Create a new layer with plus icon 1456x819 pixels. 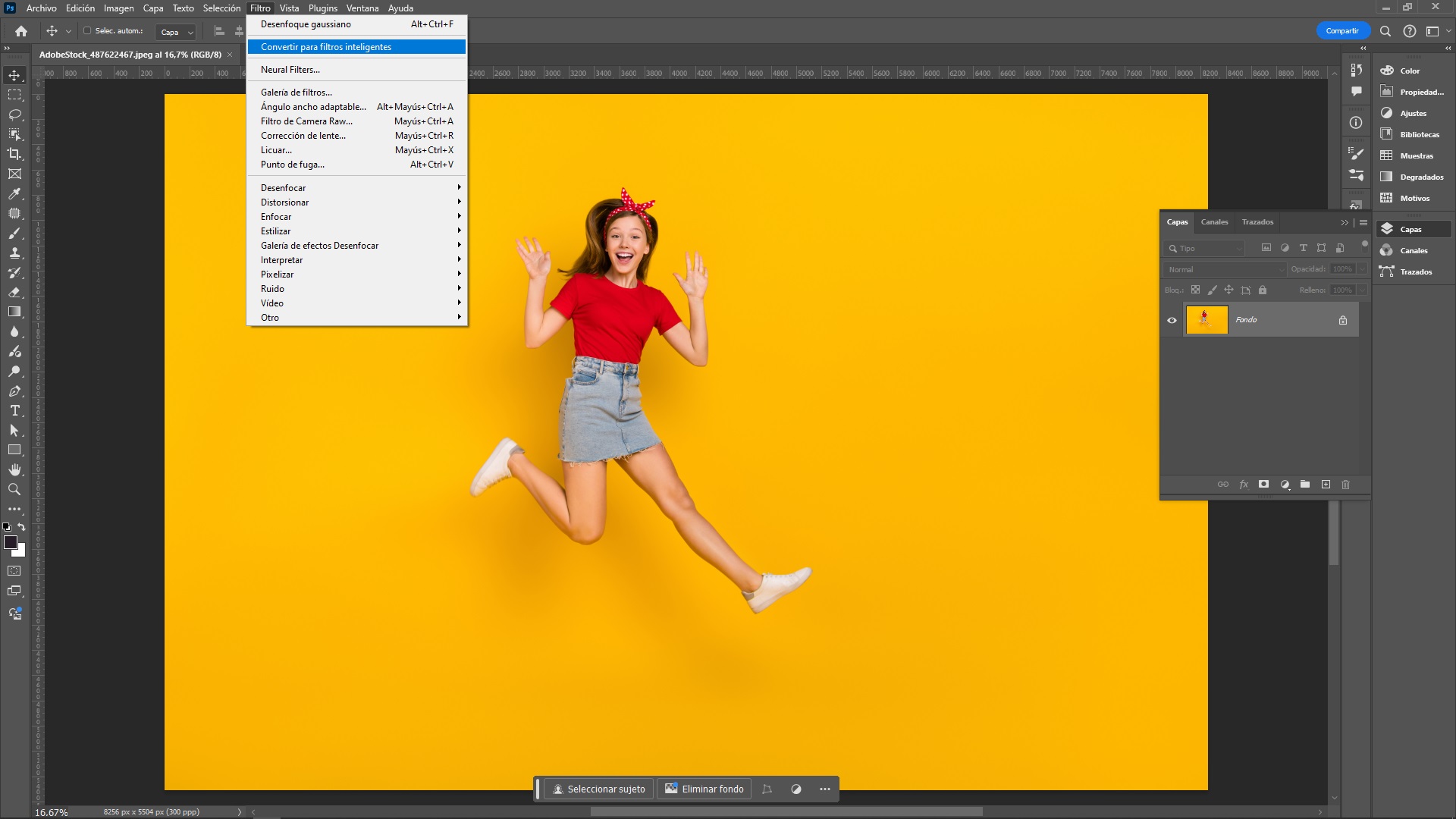pyautogui.click(x=1326, y=484)
